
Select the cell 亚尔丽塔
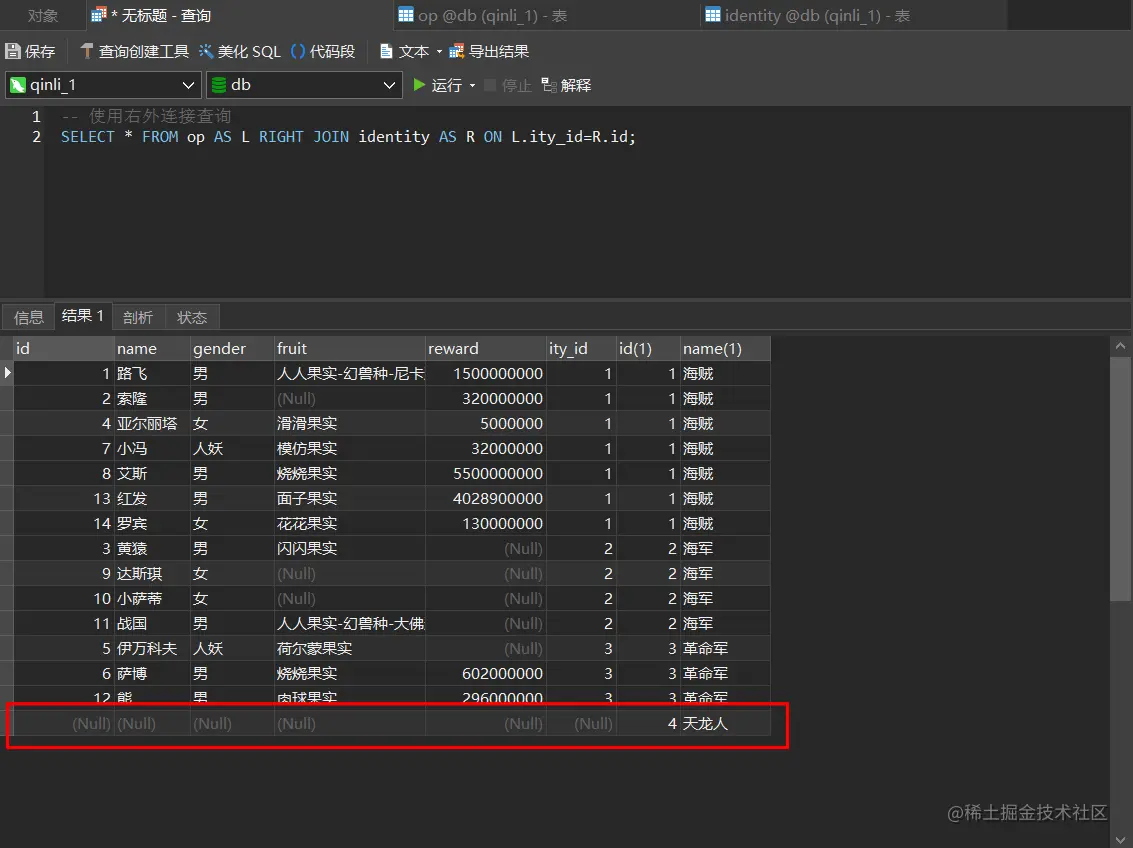click(x=152, y=423)
